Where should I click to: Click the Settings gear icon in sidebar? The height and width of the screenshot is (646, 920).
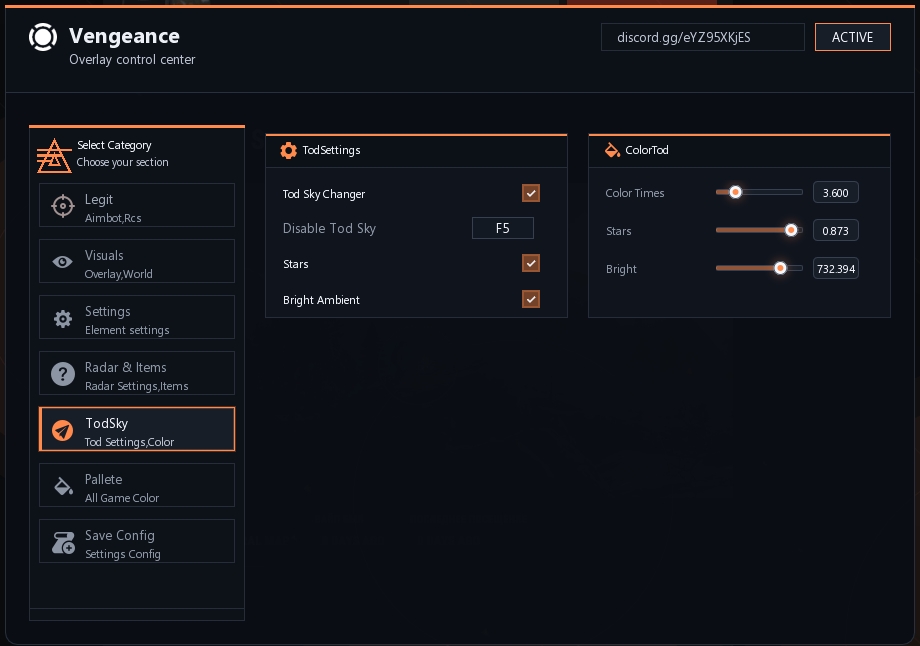coord(63,319)
